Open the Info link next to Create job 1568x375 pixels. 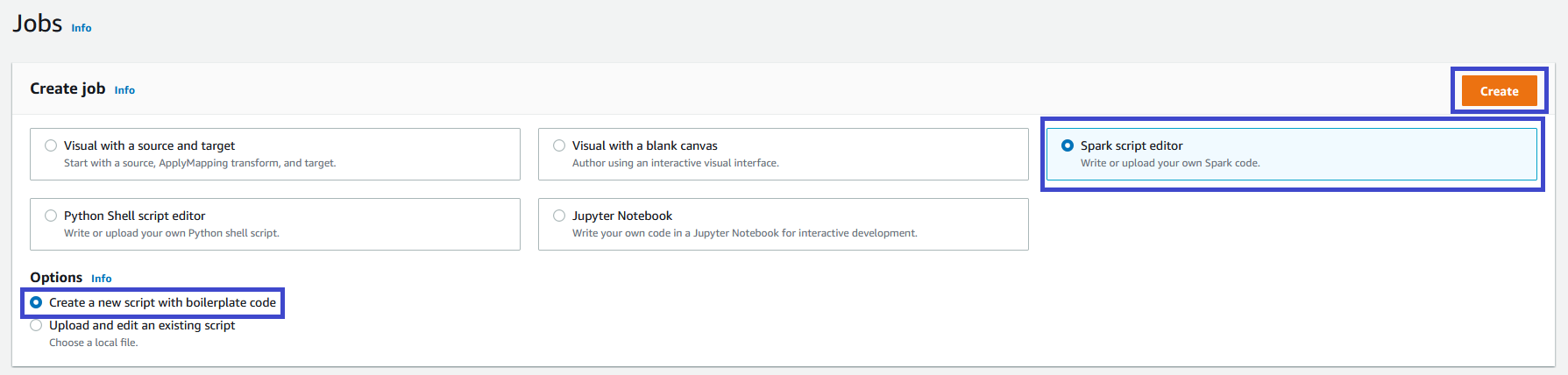click(124, 90)
